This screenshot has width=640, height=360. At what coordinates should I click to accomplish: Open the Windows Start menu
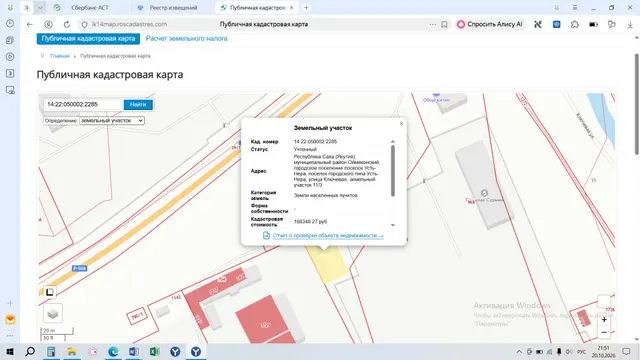click(x=10, y=351)
